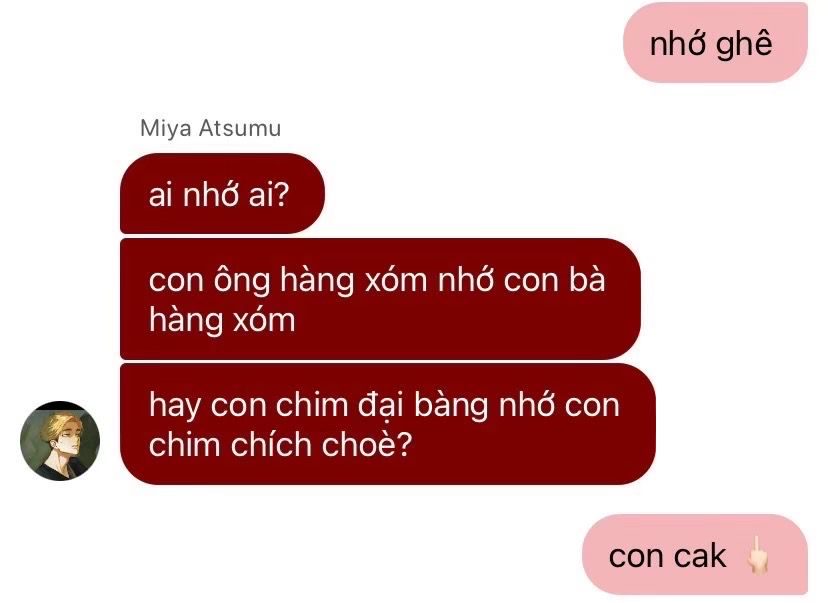Image resolution: width=828 pixels, height=603 pixels.
Task: Click the sender name Miya Atsumu
Action: 210,128
